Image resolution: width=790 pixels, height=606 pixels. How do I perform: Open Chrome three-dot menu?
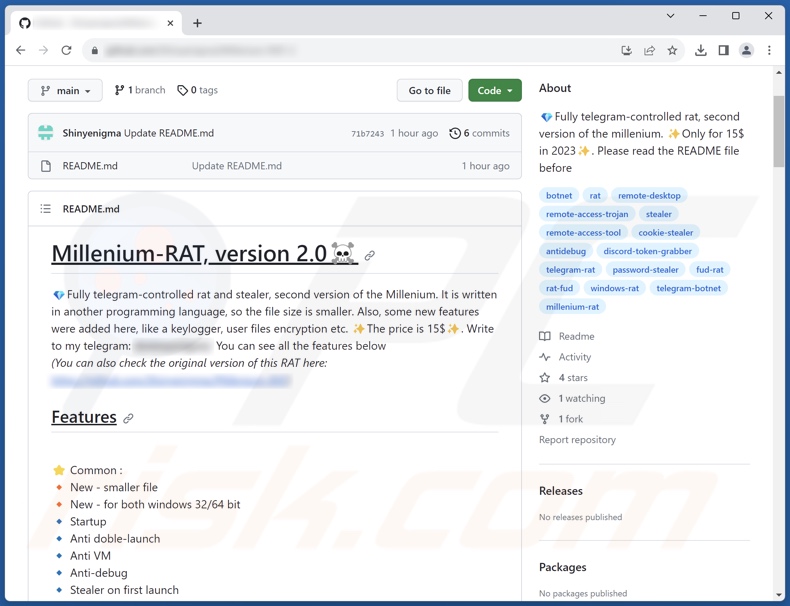[769, 50]
